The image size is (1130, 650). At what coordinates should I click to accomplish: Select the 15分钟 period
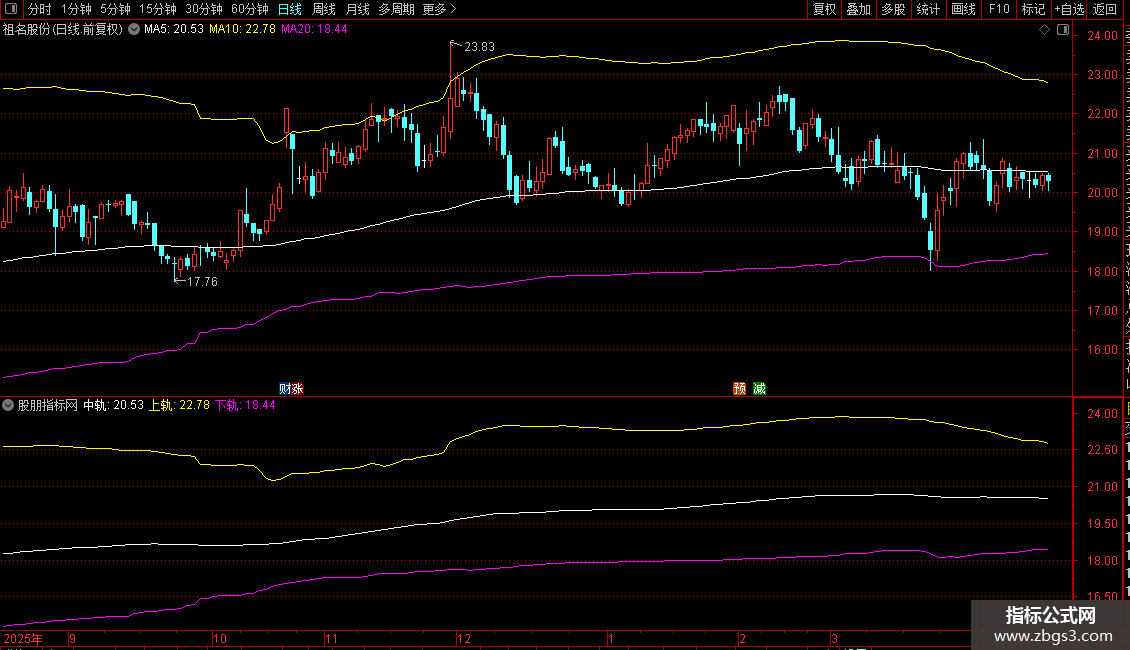158,9
